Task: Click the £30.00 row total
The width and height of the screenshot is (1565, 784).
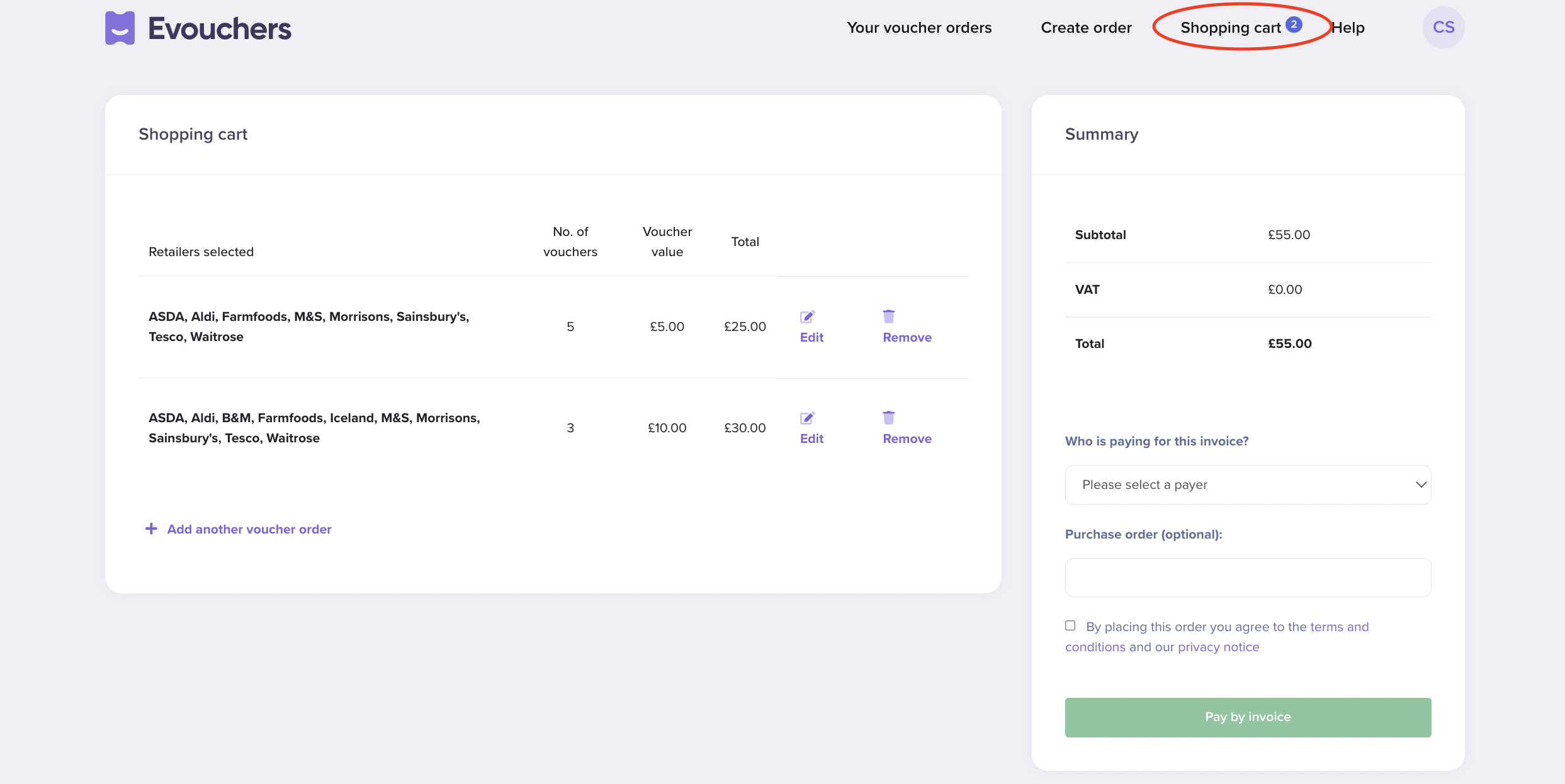Action: [x=745, y=428]
